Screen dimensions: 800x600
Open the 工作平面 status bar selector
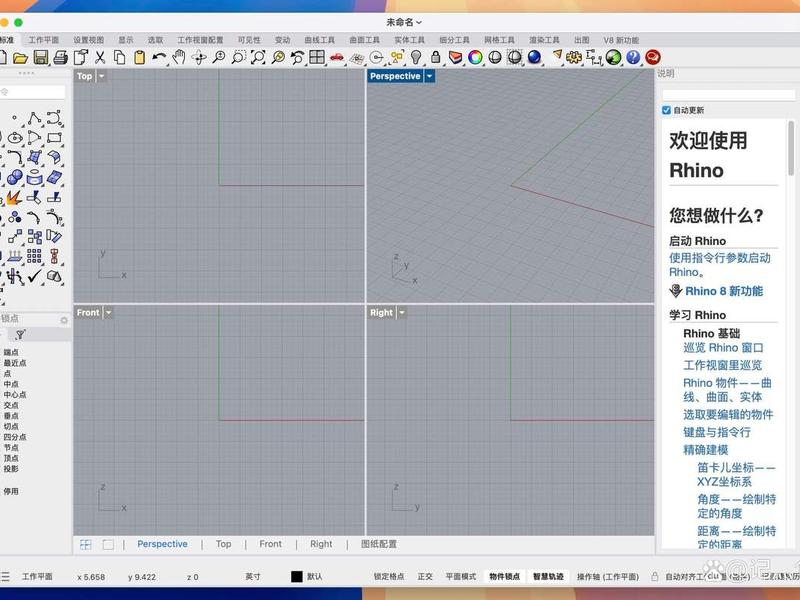coord(37,577)
